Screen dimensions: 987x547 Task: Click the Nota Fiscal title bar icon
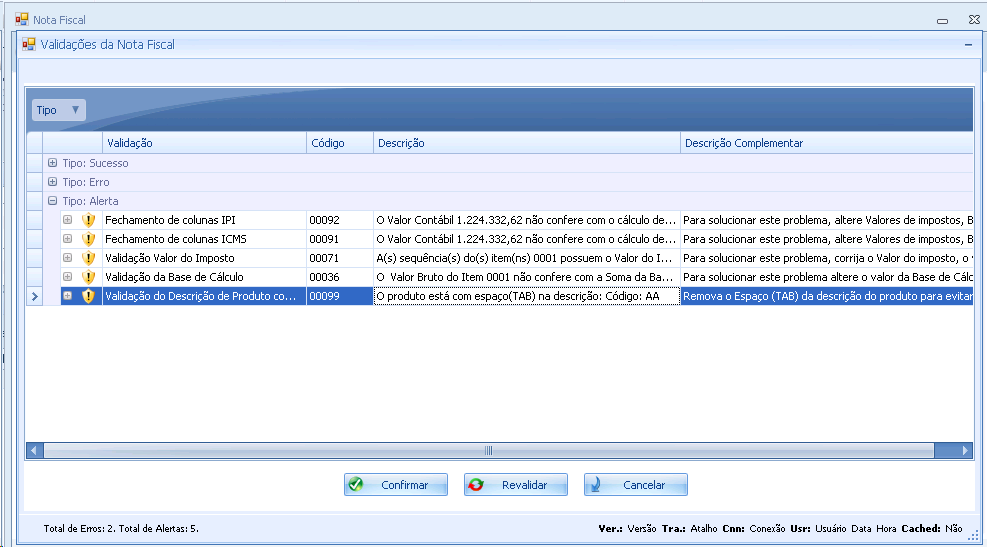[21, 19]
